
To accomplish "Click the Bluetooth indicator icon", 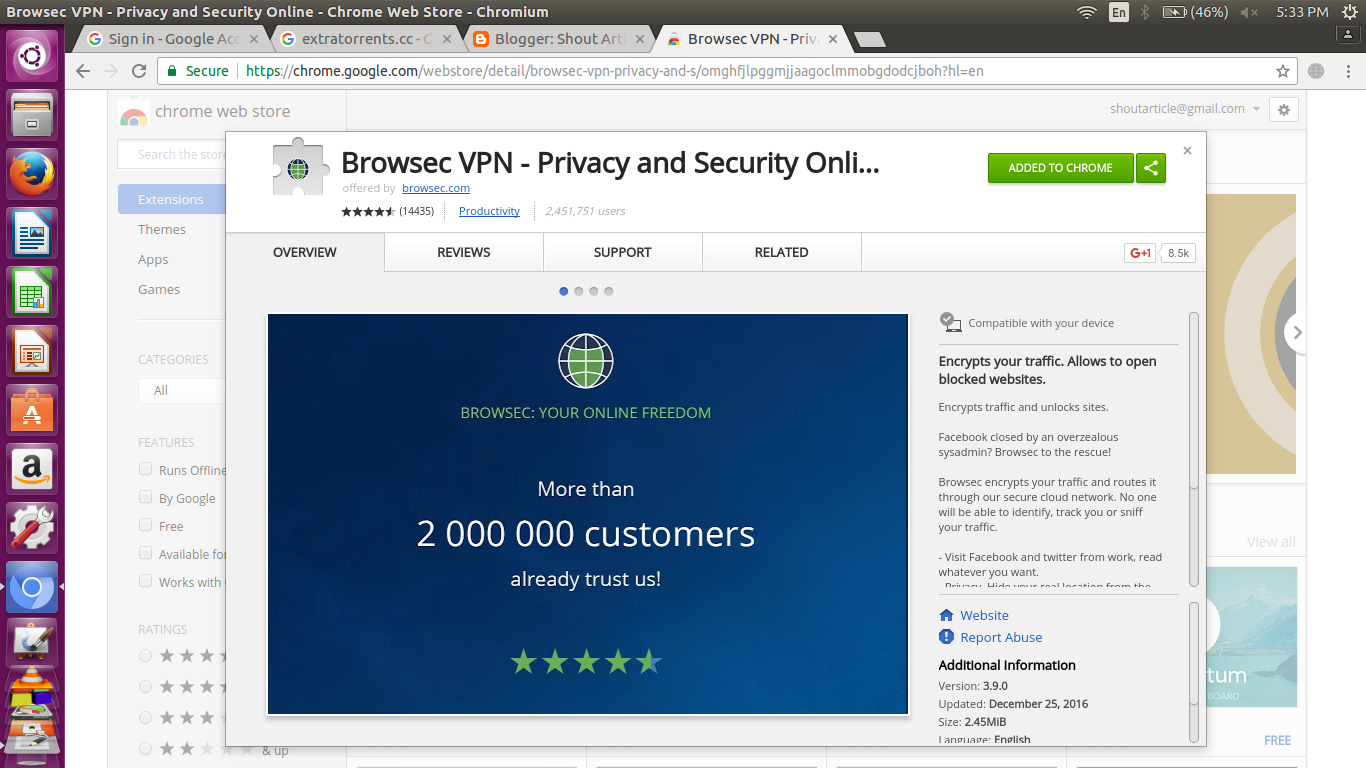I will (1146, 12).
